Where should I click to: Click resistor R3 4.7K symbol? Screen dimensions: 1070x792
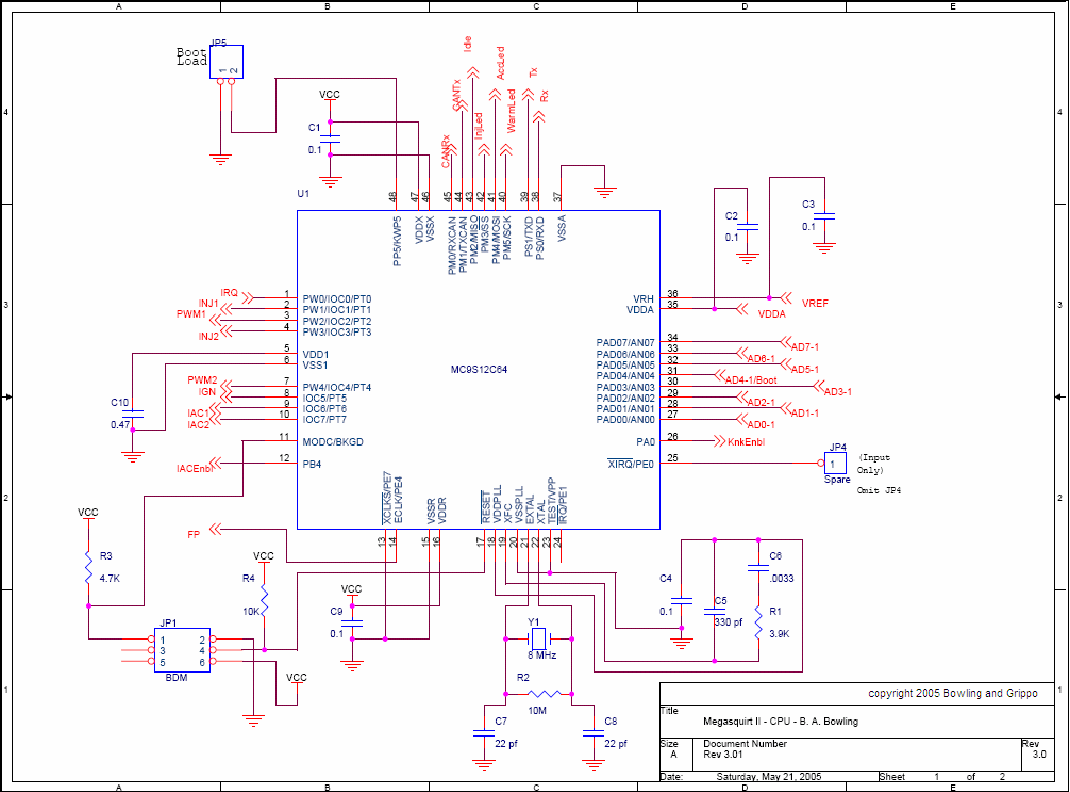(x=88, y=568)
